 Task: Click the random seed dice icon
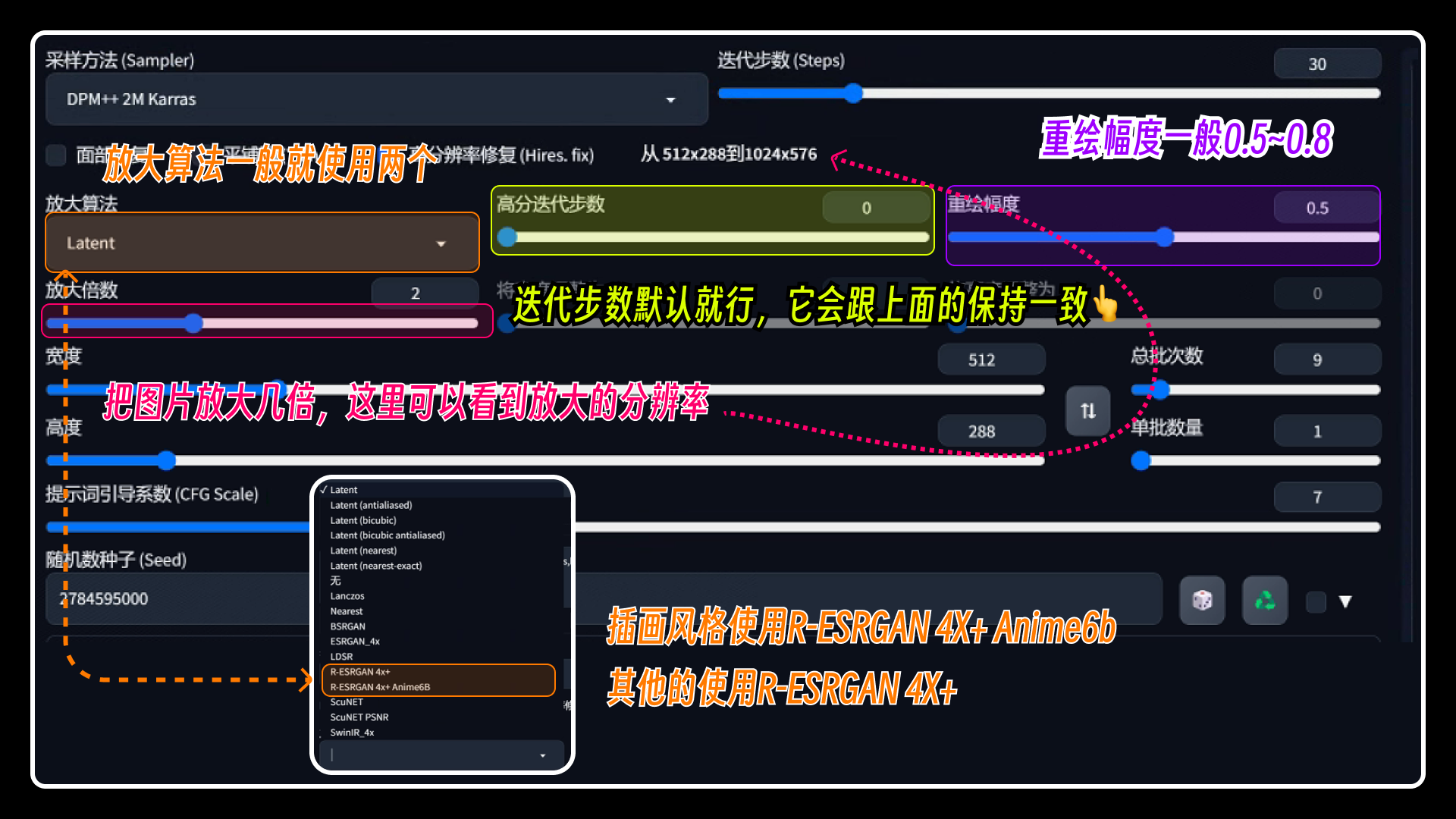[x=1202, y=599]
